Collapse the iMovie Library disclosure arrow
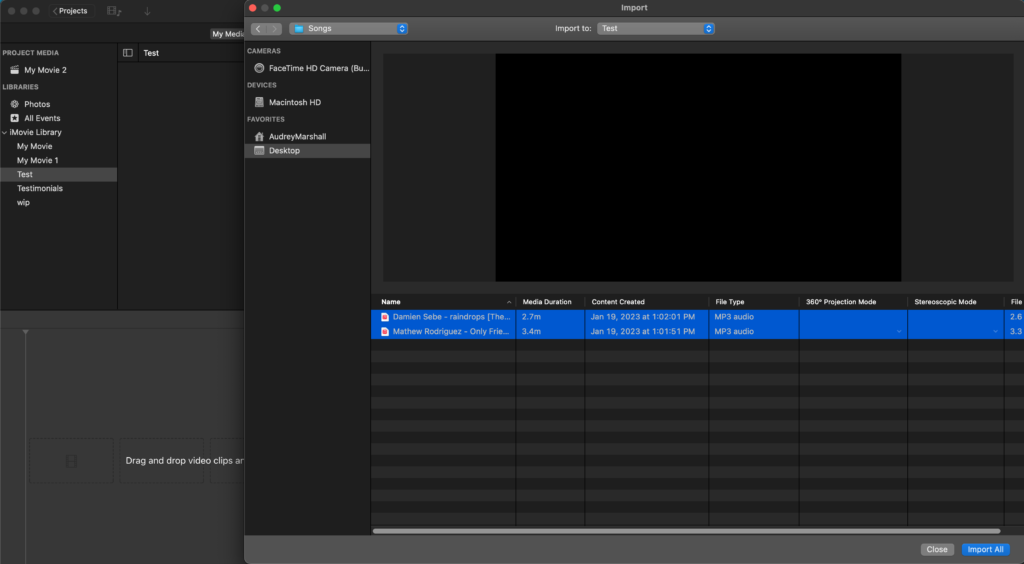 point(5,133)
